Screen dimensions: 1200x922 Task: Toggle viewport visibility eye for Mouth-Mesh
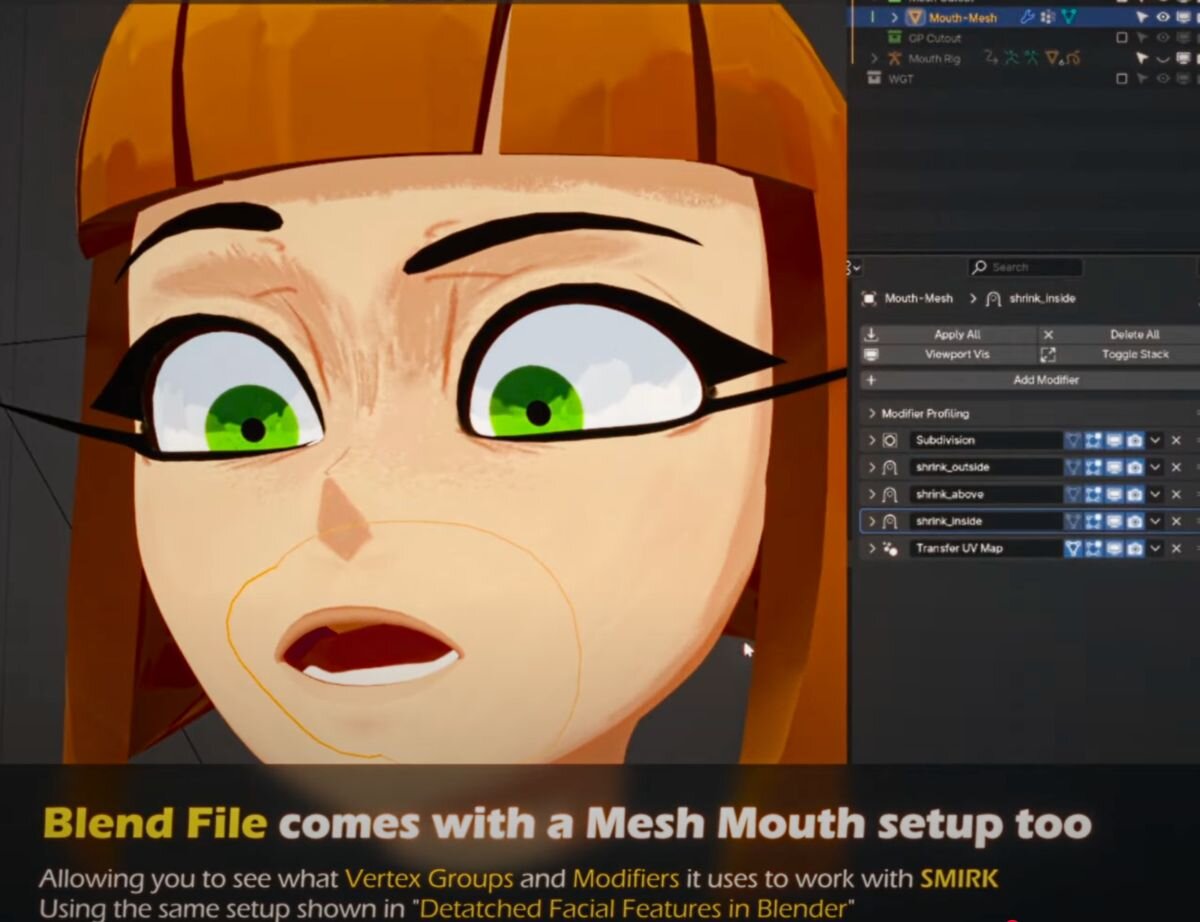click(x=1163, y=17)
